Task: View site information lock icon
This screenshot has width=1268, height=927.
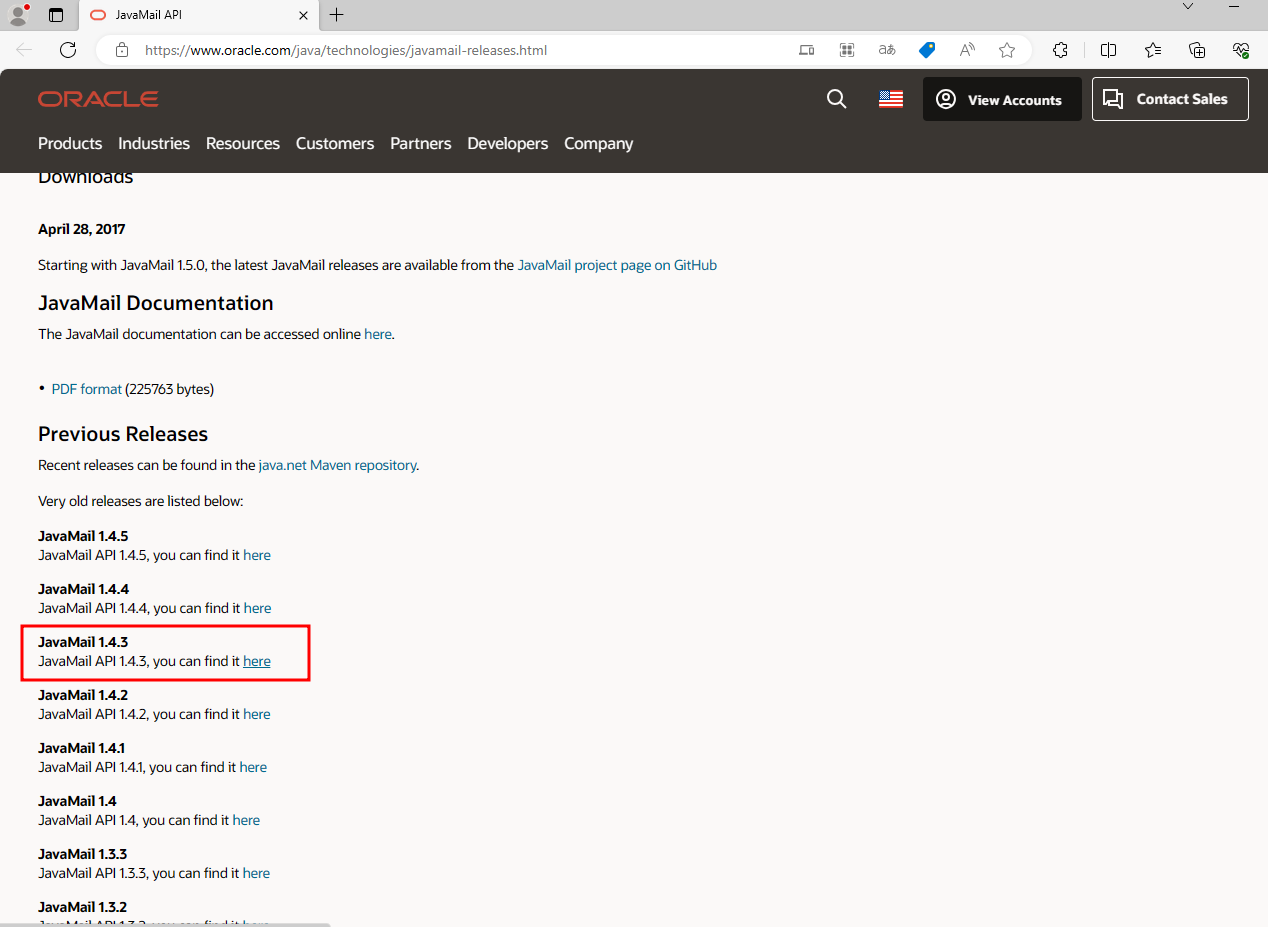Action: 122,50
